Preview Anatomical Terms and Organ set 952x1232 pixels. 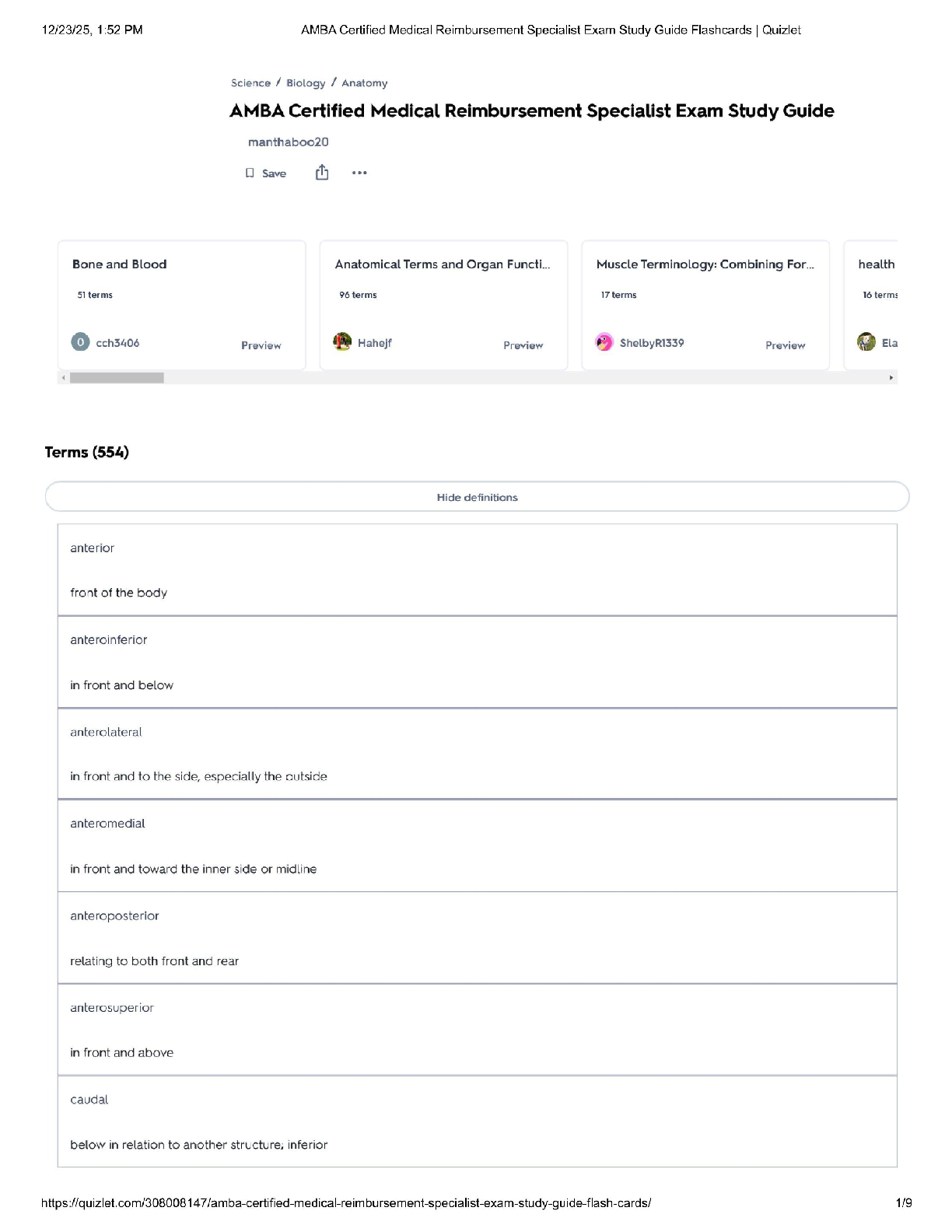click(523, 345)
